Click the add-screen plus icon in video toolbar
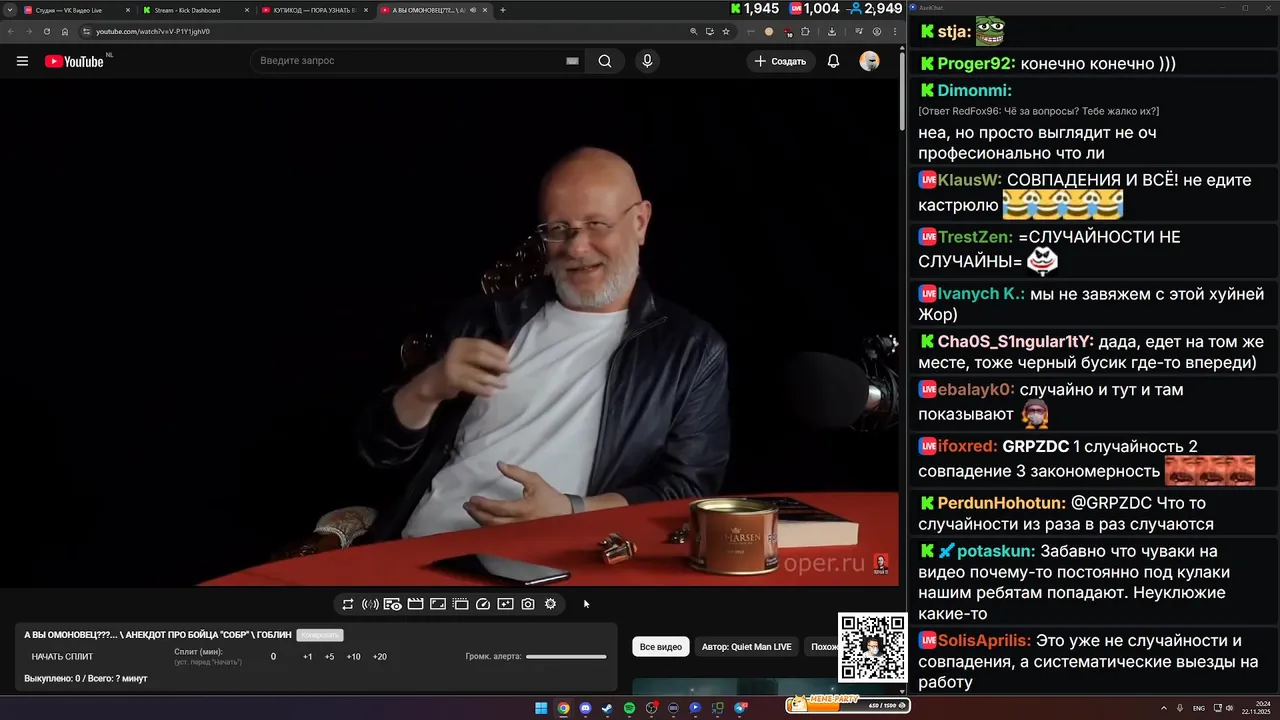Image resolution: width=1280 pixels, height=720 pixels. pyautogui.click(x=505, y=604)
